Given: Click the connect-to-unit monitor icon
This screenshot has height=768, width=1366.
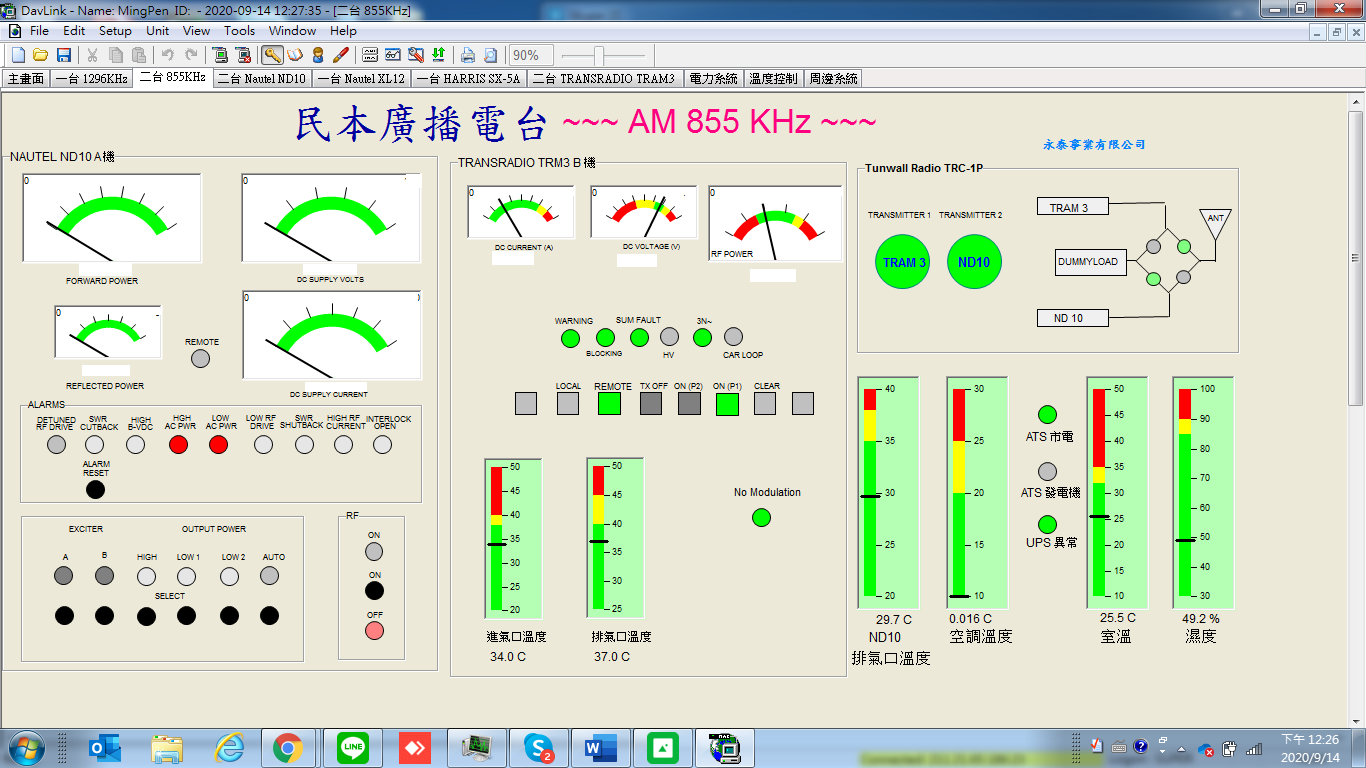Looking at the screenshot, I should point(220,55).
